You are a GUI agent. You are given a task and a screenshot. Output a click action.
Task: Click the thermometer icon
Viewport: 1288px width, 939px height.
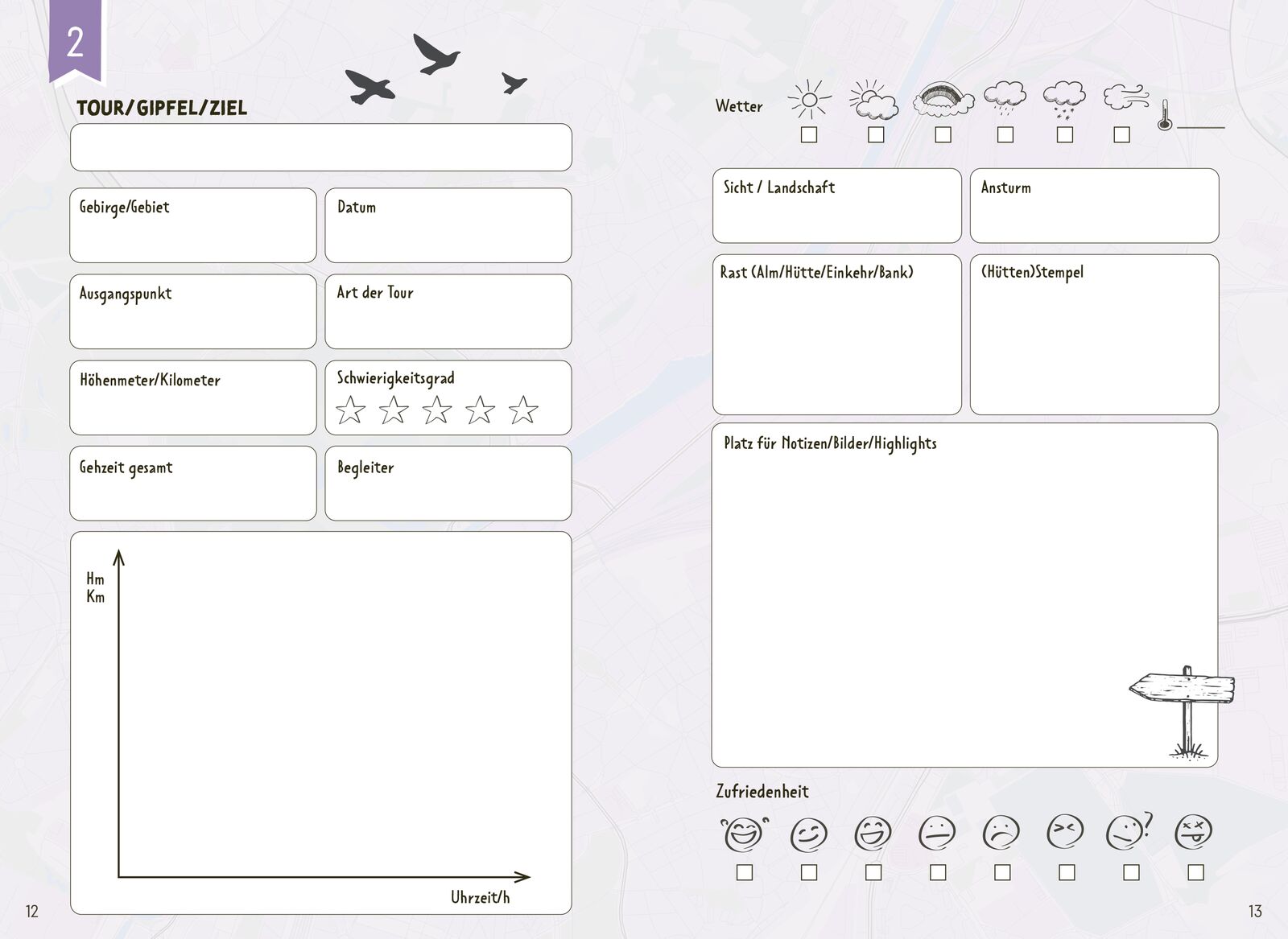pyautogui.click(x=1164, y=115)
